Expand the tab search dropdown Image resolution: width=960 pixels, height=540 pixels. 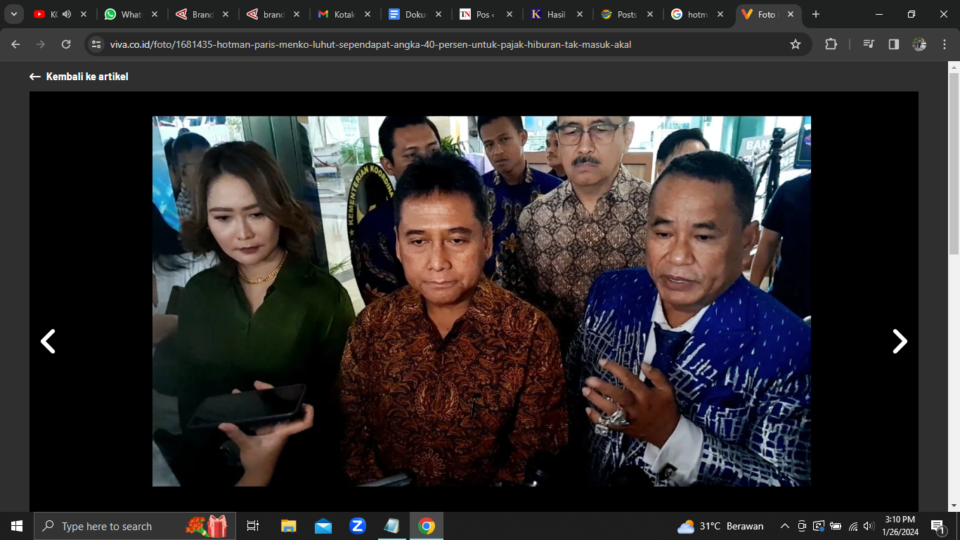(14, 14)
